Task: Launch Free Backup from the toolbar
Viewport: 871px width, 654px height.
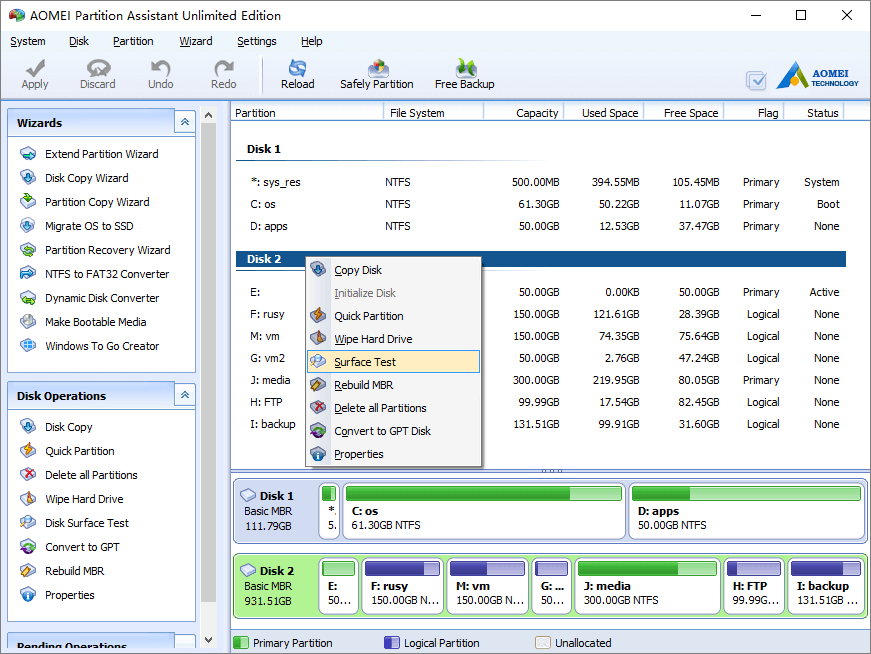Action: click(464, 74)
